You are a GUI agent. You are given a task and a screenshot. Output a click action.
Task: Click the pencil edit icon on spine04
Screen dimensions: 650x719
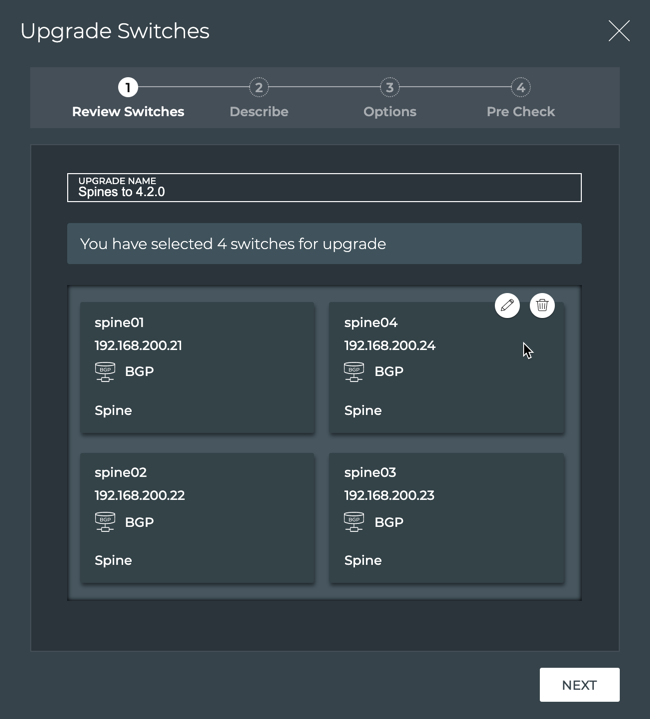point(507,305)
